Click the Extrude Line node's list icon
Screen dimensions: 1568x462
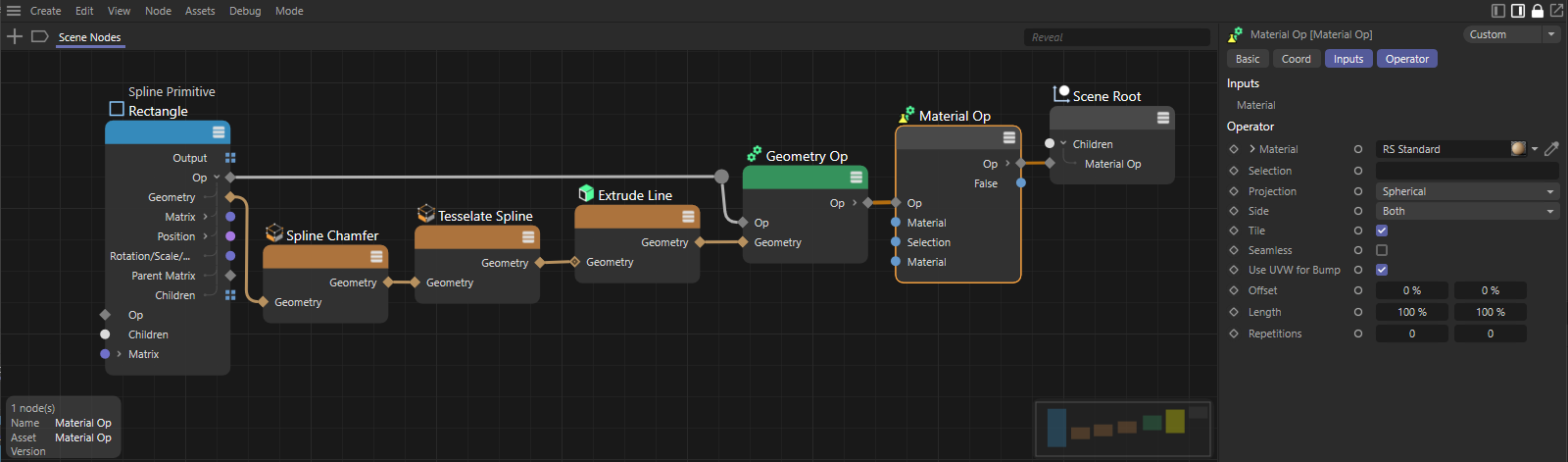688,217
